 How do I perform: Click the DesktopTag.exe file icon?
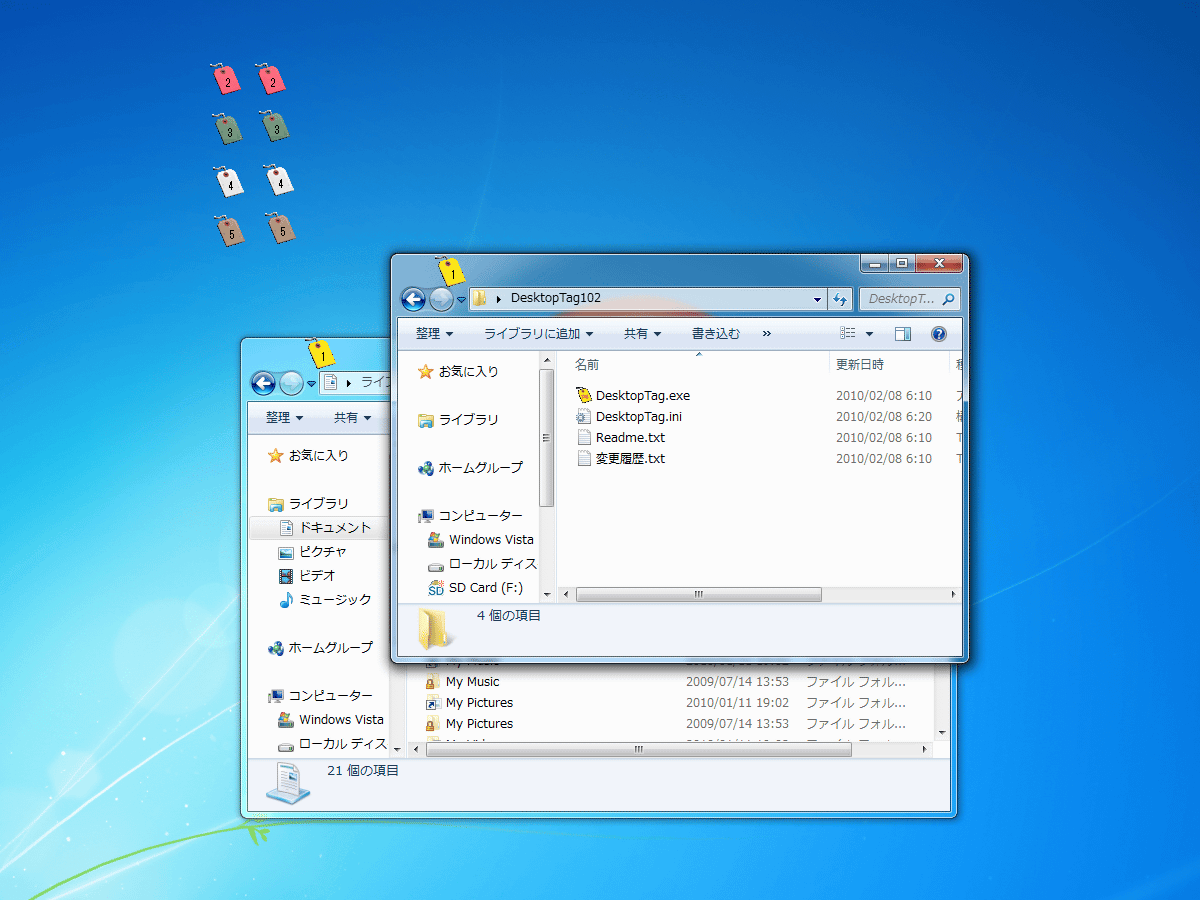584,395
